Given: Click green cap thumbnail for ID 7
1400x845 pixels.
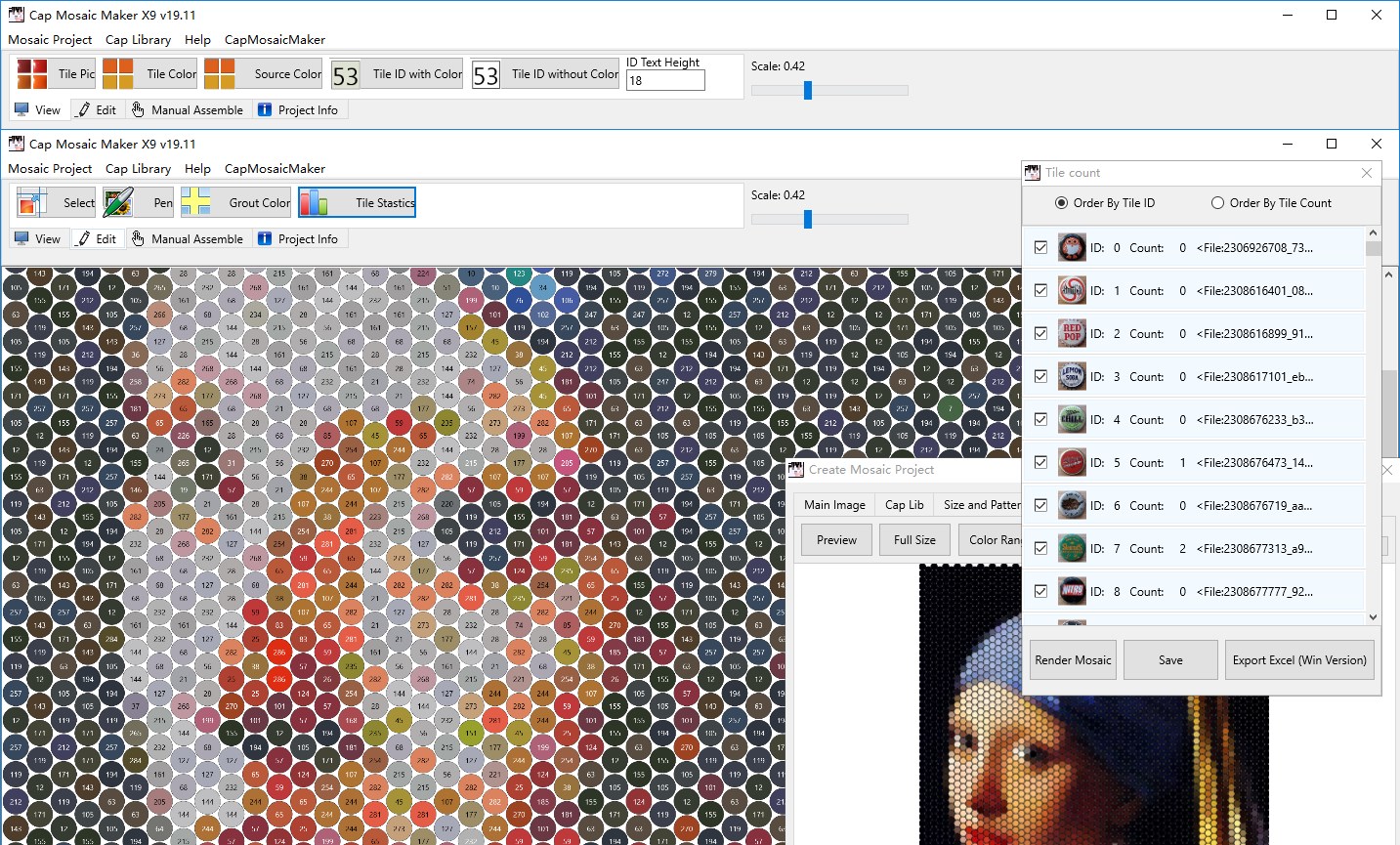Looking at the screenshot, I should pos(1072,548).
